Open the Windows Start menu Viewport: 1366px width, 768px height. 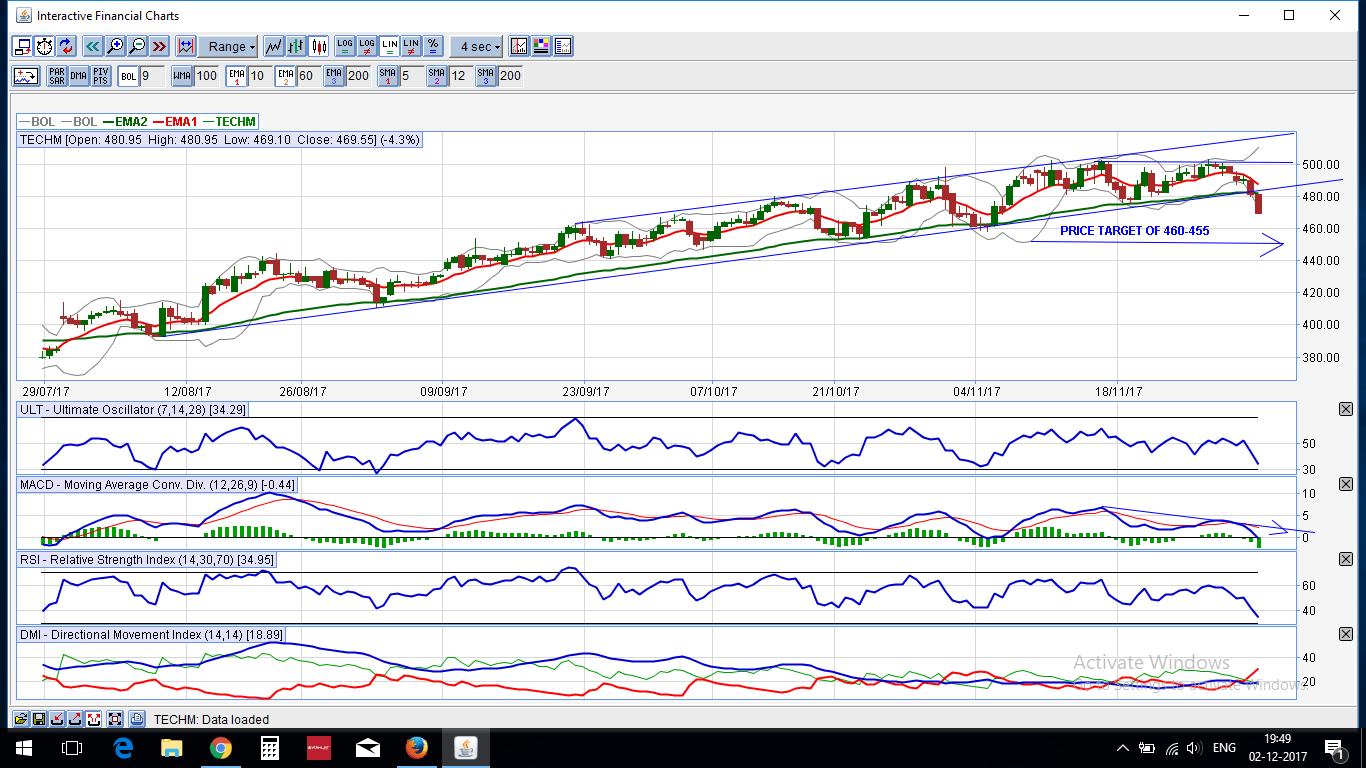coord(24,748)
